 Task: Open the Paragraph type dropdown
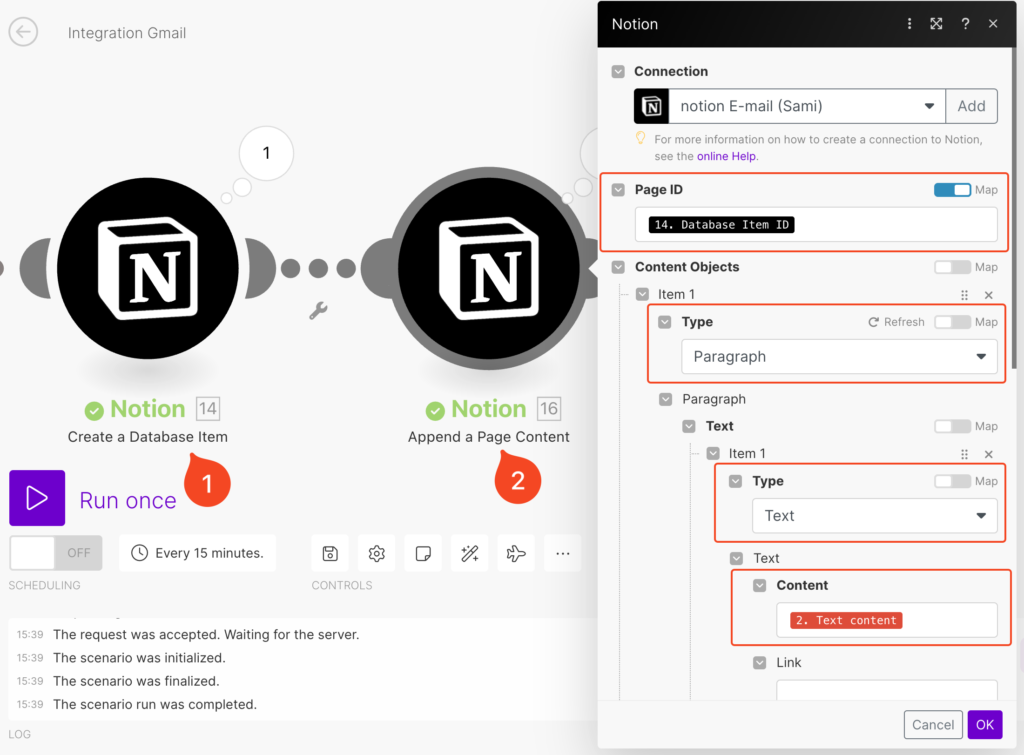tap(839, 357)
